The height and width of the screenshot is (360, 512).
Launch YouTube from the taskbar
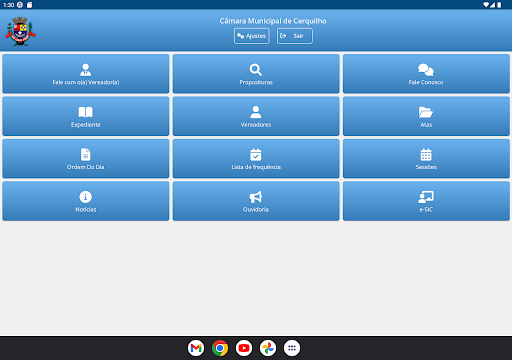click(x=244, y=348)
